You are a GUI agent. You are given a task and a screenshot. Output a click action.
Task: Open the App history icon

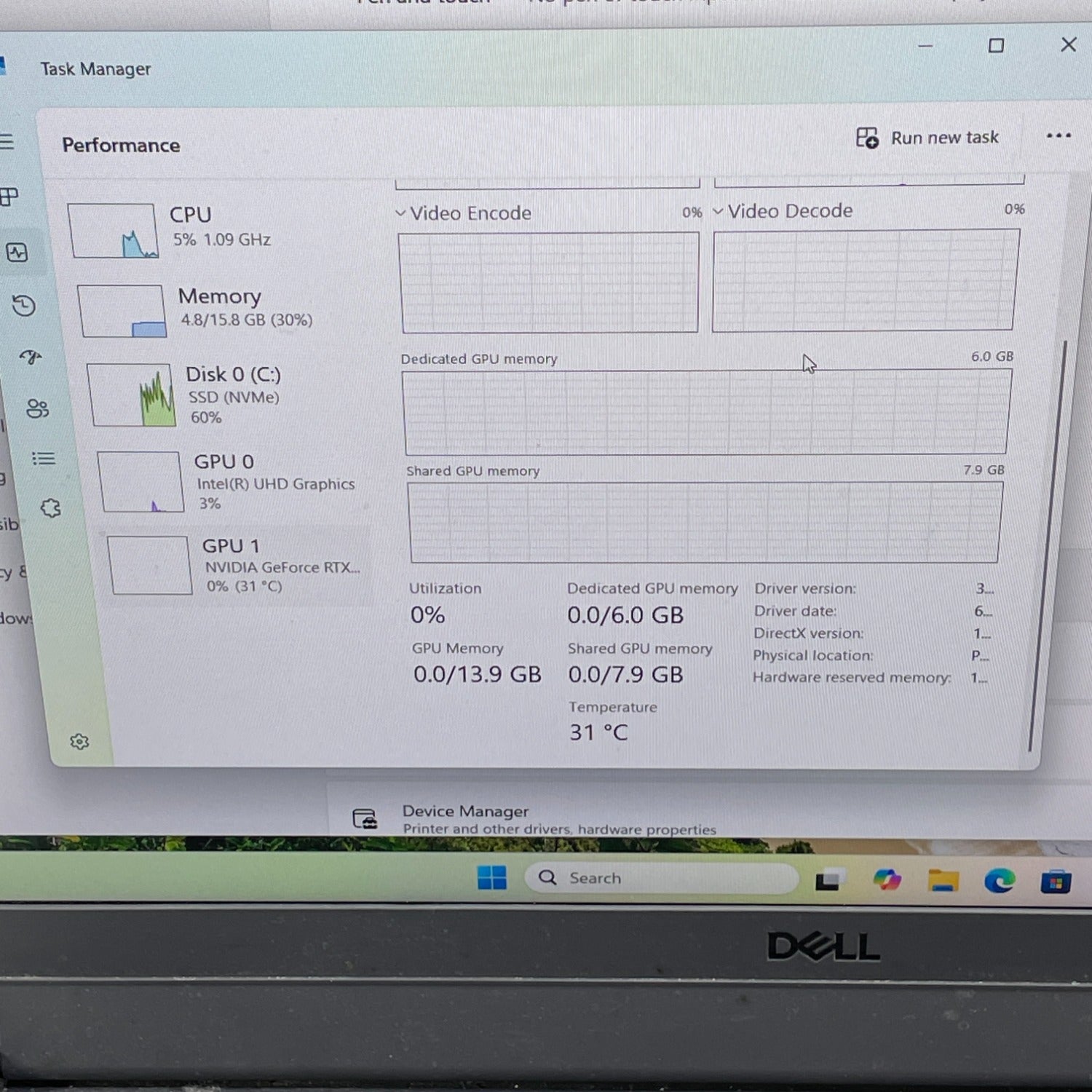[x=24, y=306]
